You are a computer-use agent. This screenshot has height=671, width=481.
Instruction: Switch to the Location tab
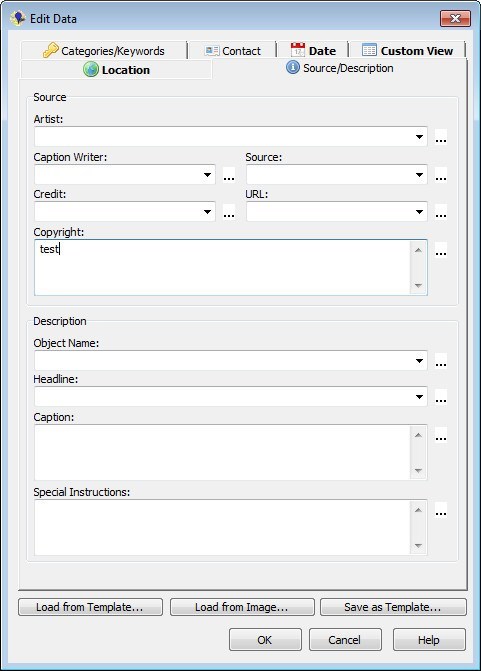116,69
